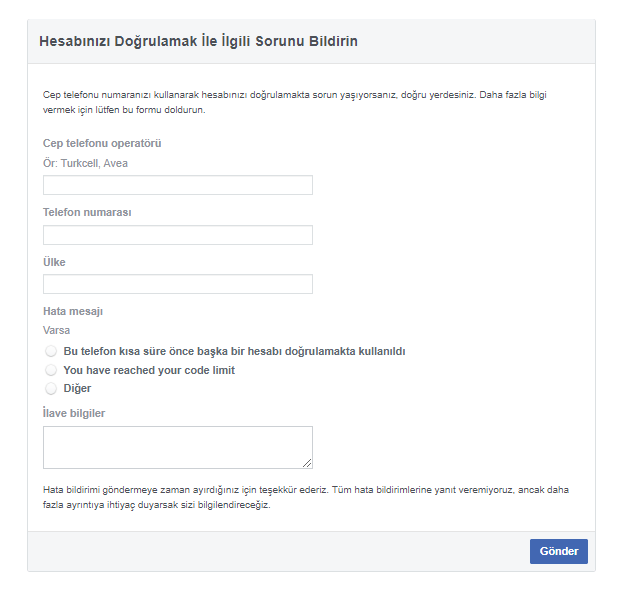Image resolution: width=624 pixels, height=596 pixels.
Task: Click the 'Hata mesajı' label
Action: click(73, 311)
